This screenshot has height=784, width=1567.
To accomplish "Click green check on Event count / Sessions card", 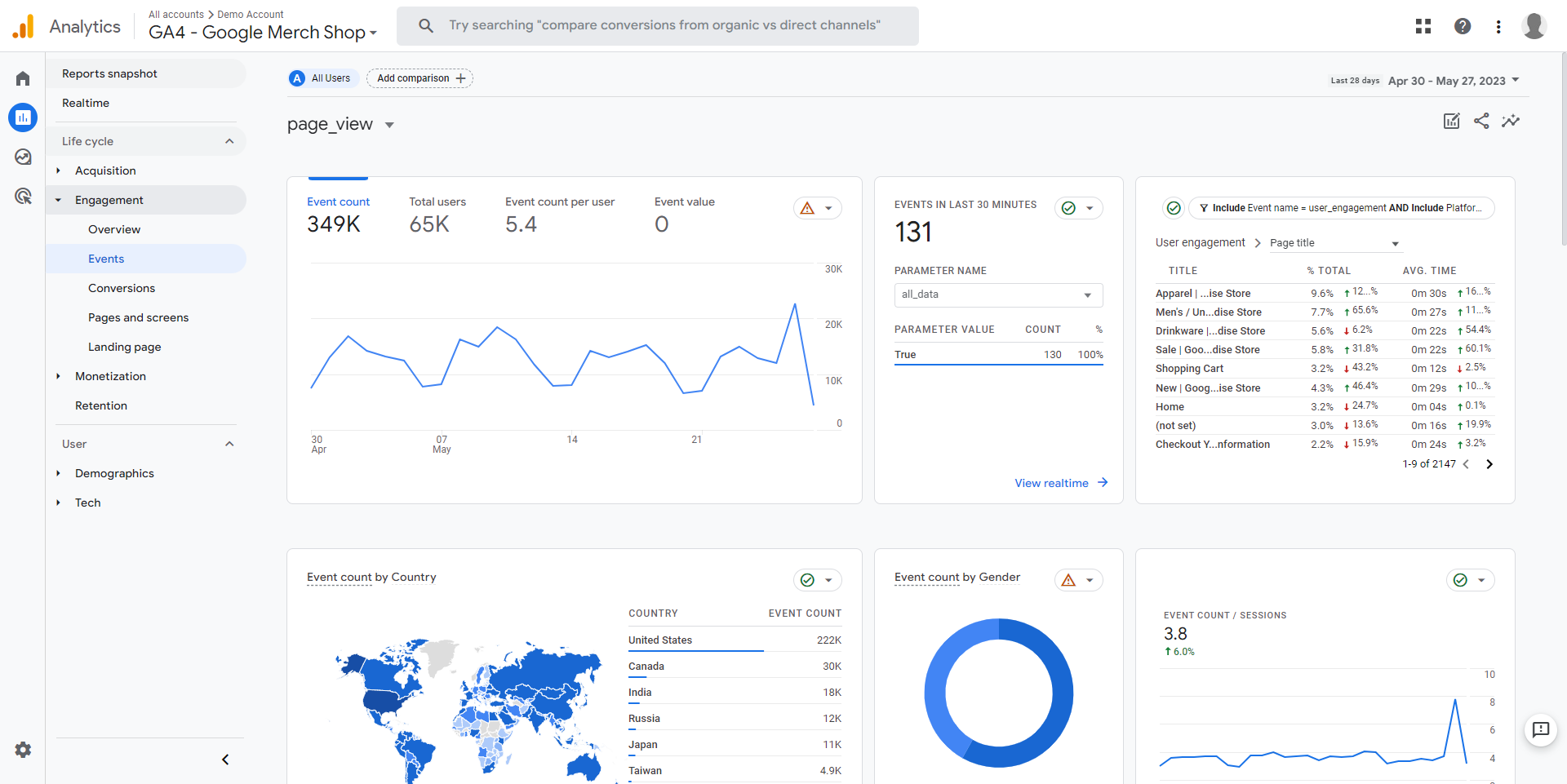I will click(x=1460, y=580).
